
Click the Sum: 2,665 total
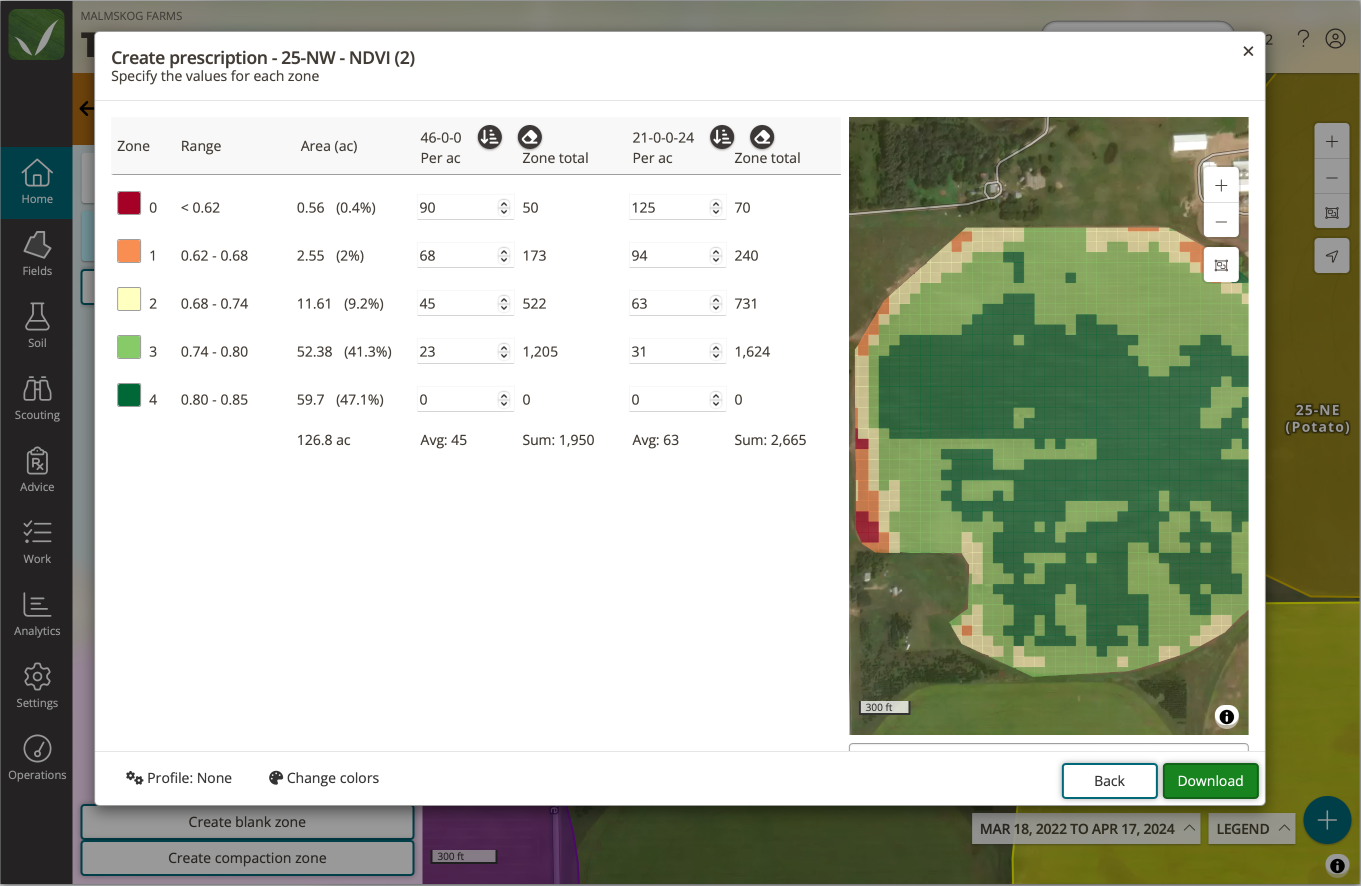770,440
